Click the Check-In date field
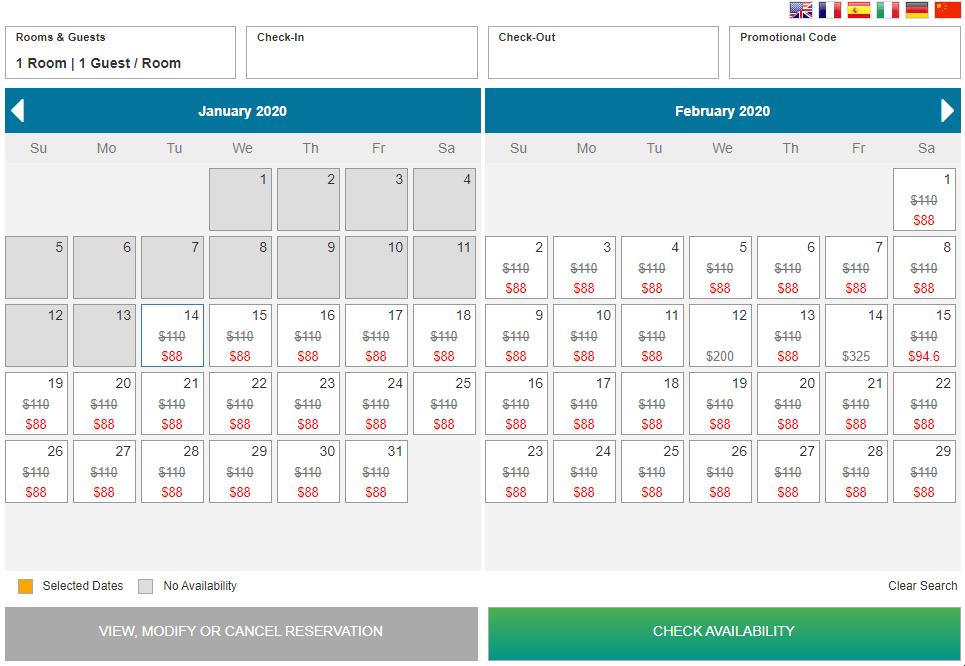The height and width of the screenshot is (666, 965). 362,53
